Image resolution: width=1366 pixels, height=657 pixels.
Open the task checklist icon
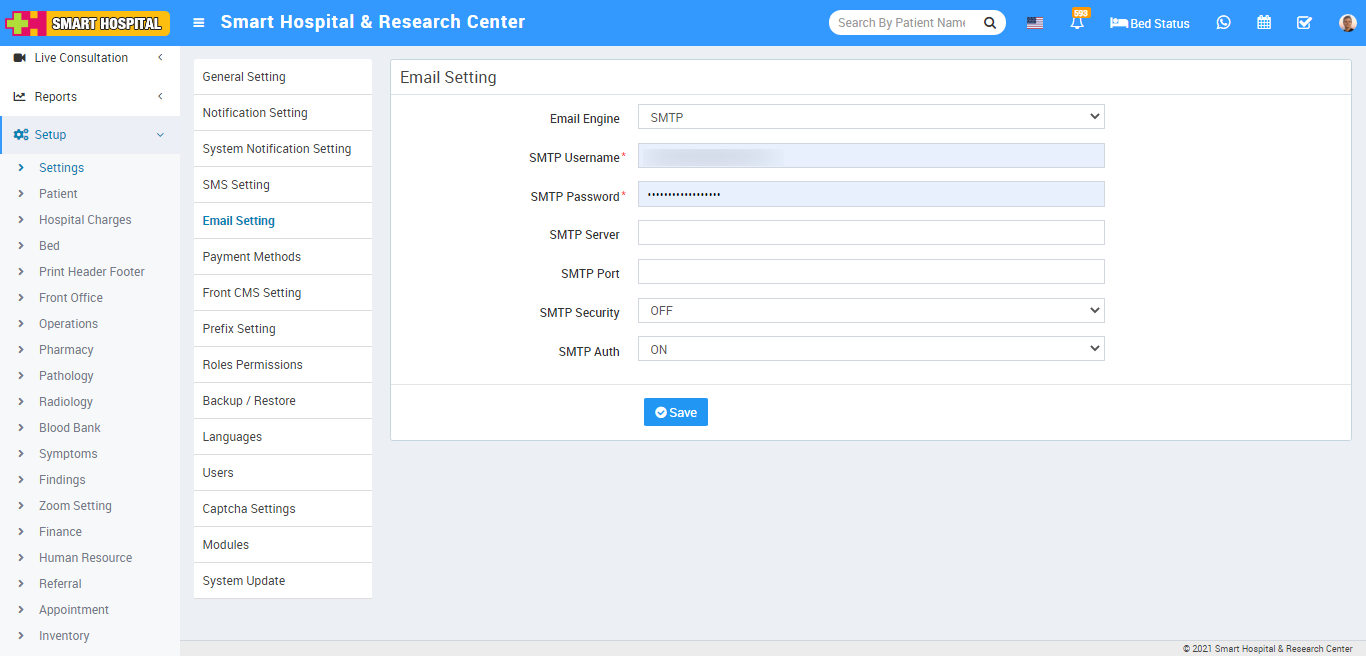pyautogui.click(x=1304, y=23)
